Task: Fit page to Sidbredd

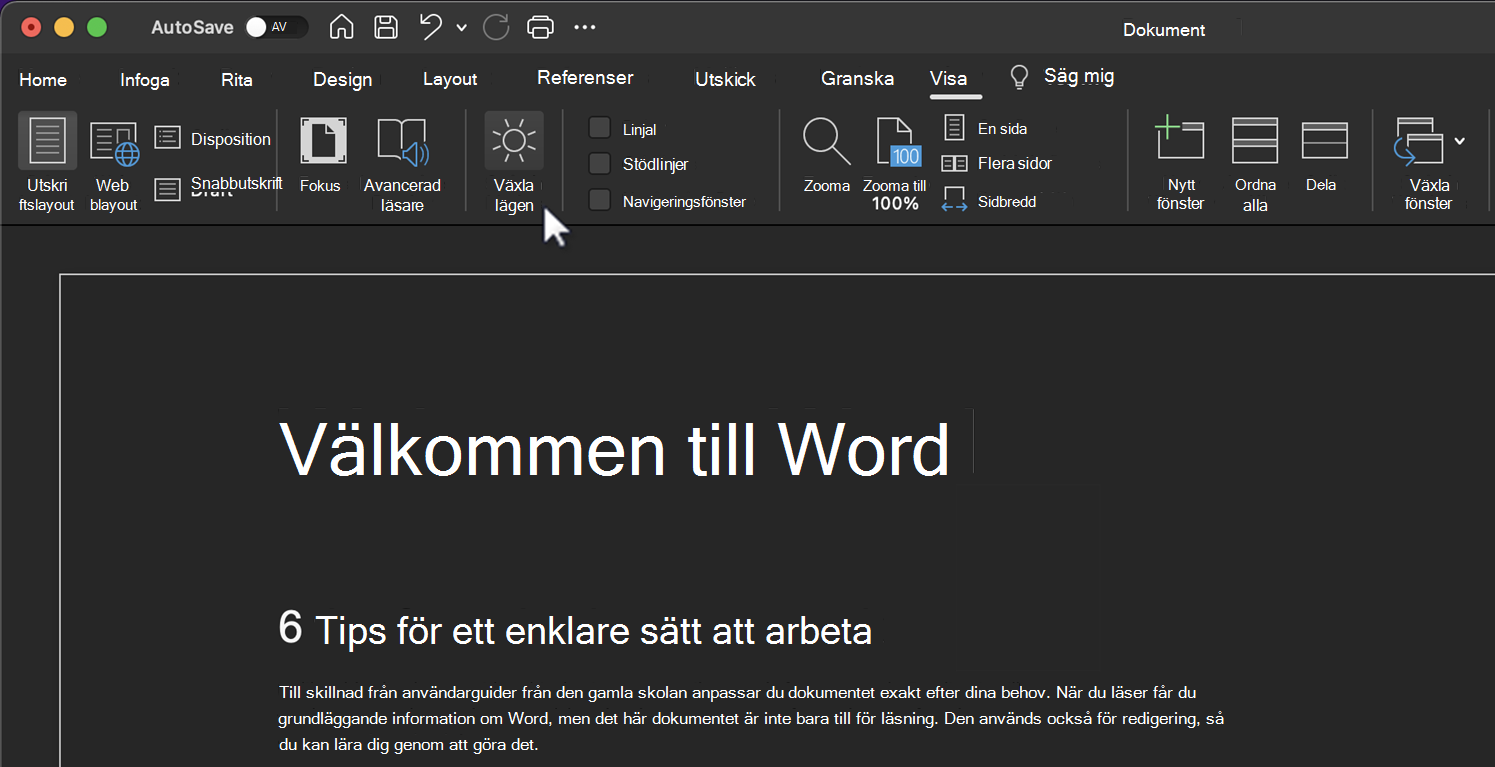Action: (x=990, y=200)
